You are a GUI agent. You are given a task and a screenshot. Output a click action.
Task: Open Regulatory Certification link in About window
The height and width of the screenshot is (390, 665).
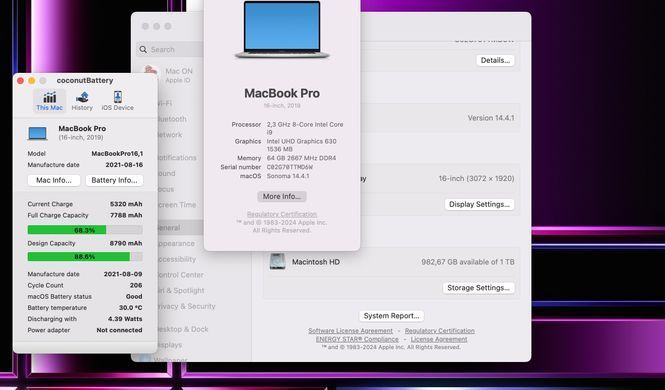(x=282, y=214)
